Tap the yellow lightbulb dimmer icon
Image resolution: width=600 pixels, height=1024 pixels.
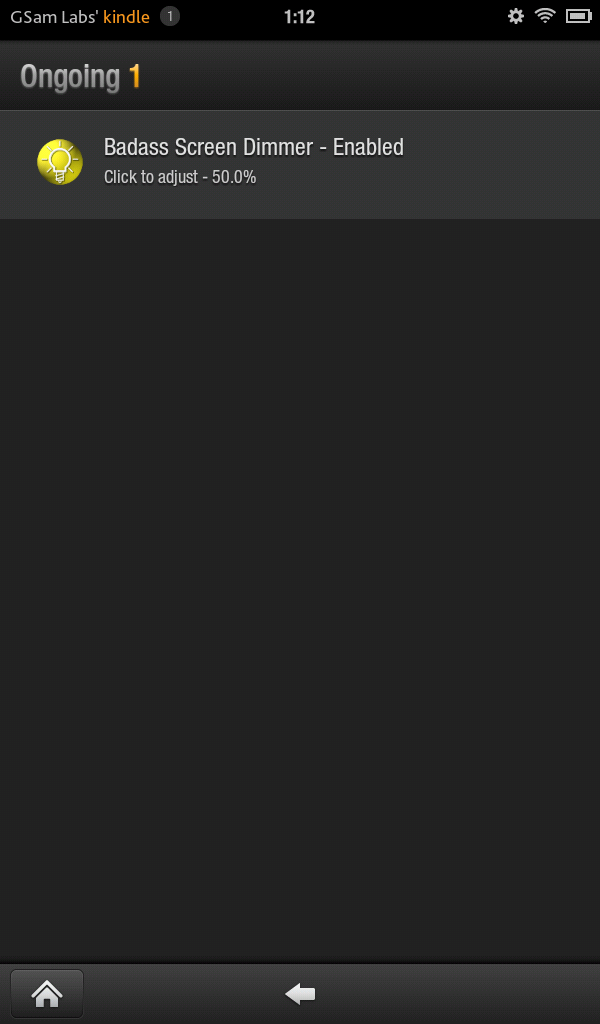pos(60,162)
